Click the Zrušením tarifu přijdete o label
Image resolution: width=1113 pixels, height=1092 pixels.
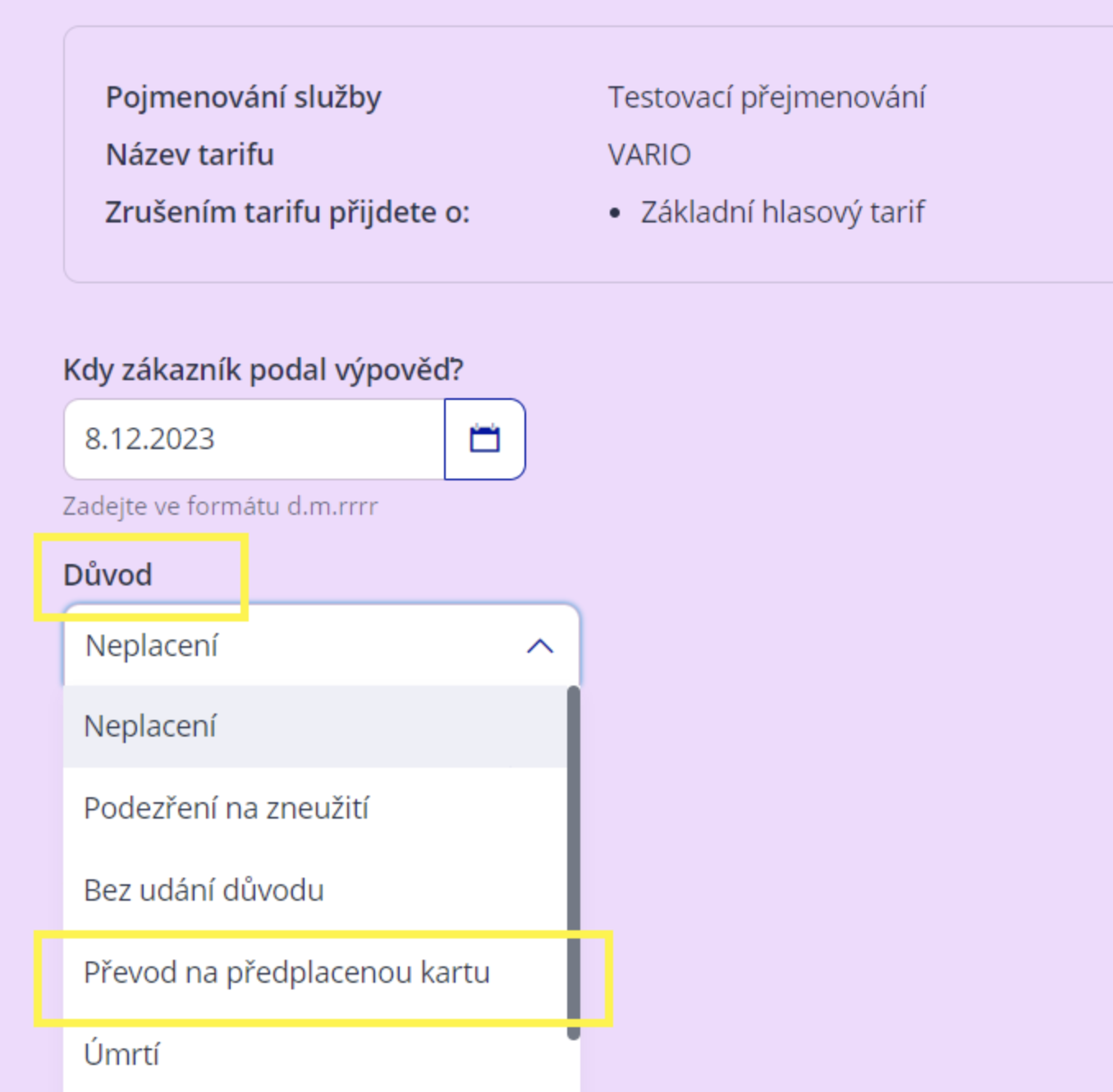click(287, 213)
